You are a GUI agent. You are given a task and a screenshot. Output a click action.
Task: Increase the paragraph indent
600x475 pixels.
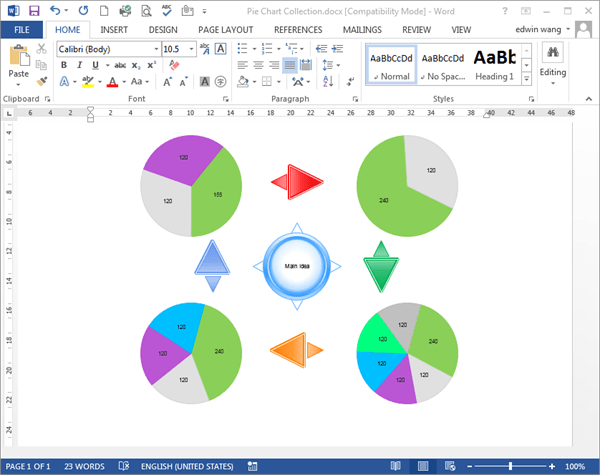(x=337, y=49)
